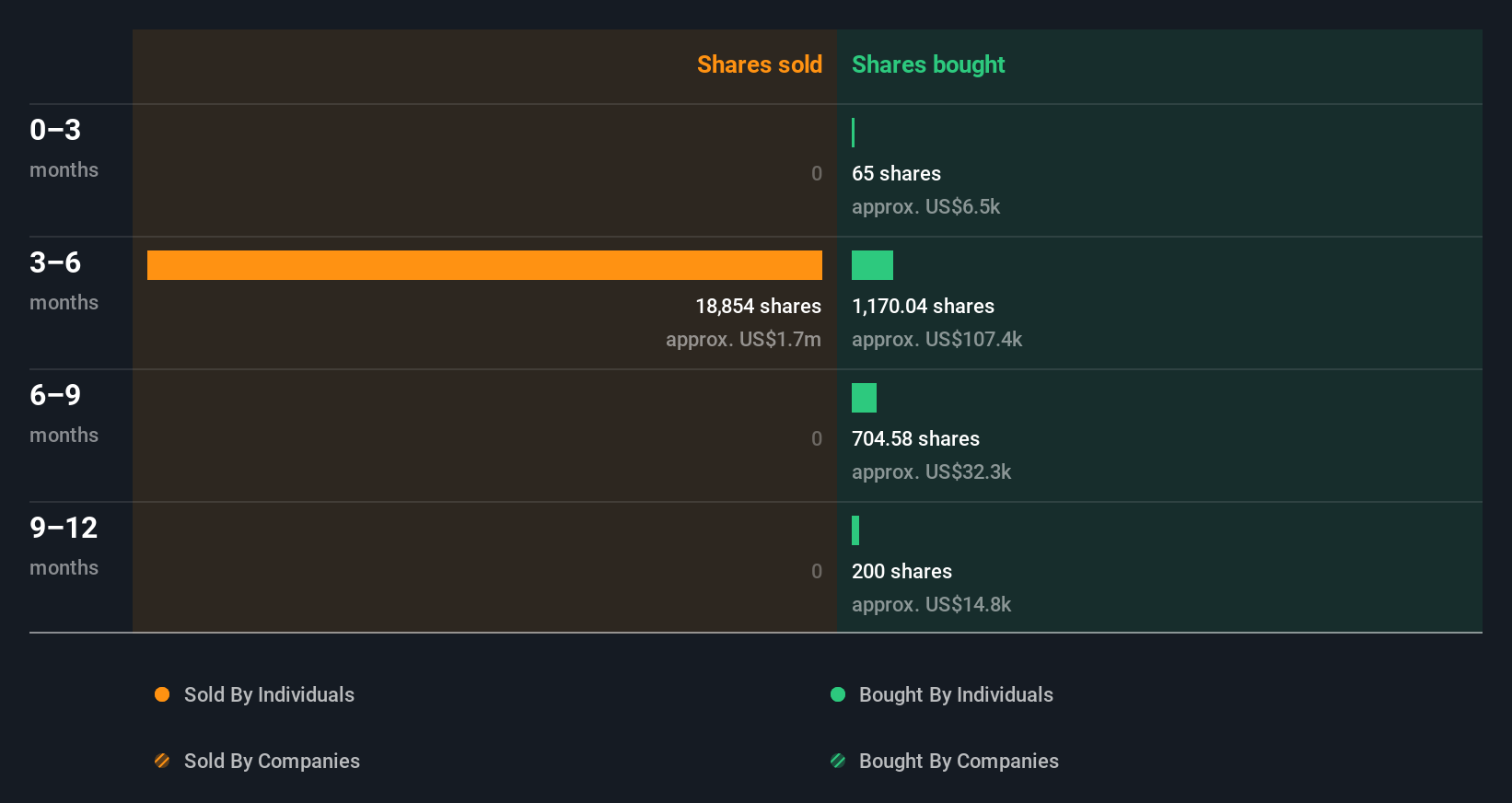Click the thin green 65 shares bar
The image size is (1512, 803).
tap(854, 133)
